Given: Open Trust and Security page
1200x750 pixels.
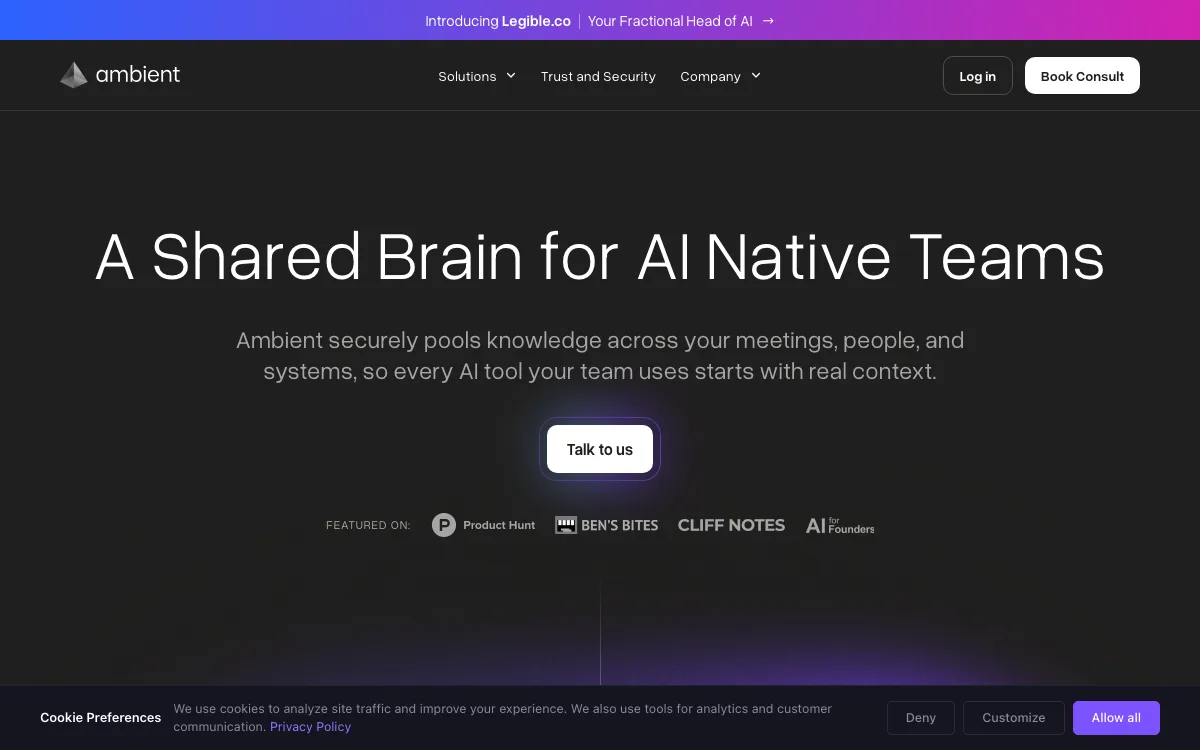Looking at the screenshot, I should [598, 76].
